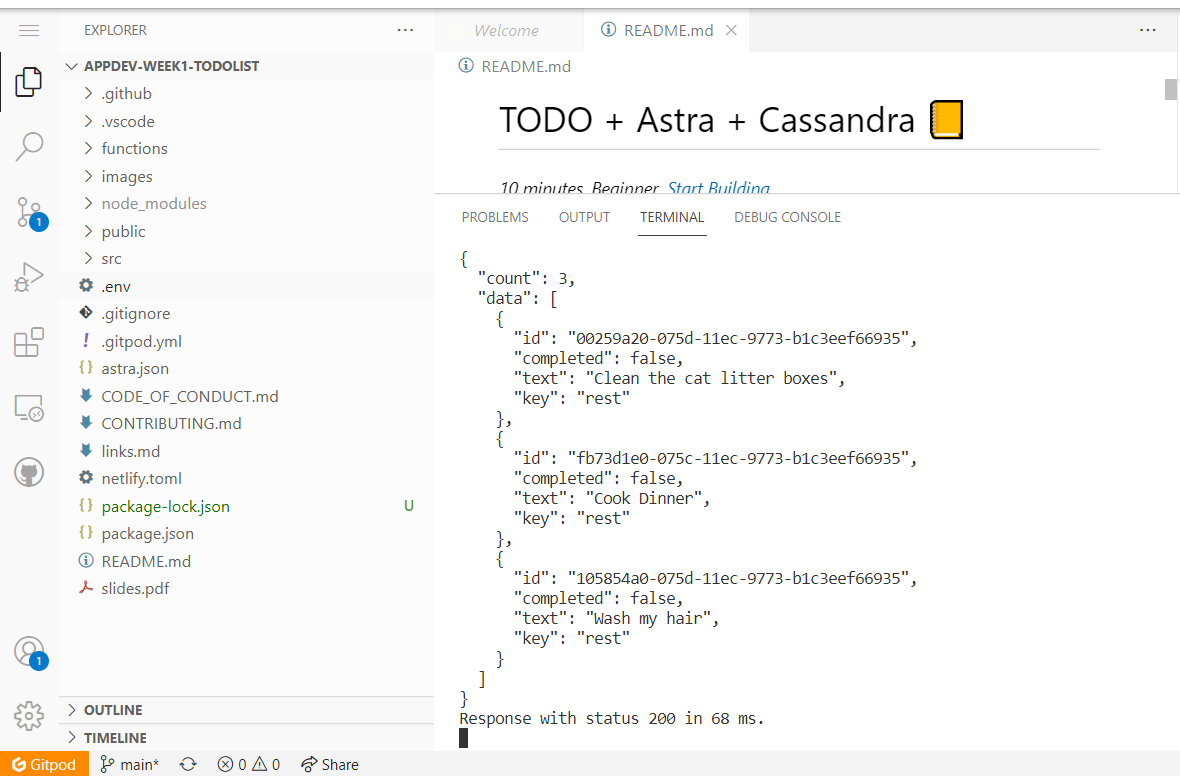Open the Remote Explorer view
The image size is (1180, 776).
[x=29, y=408]
